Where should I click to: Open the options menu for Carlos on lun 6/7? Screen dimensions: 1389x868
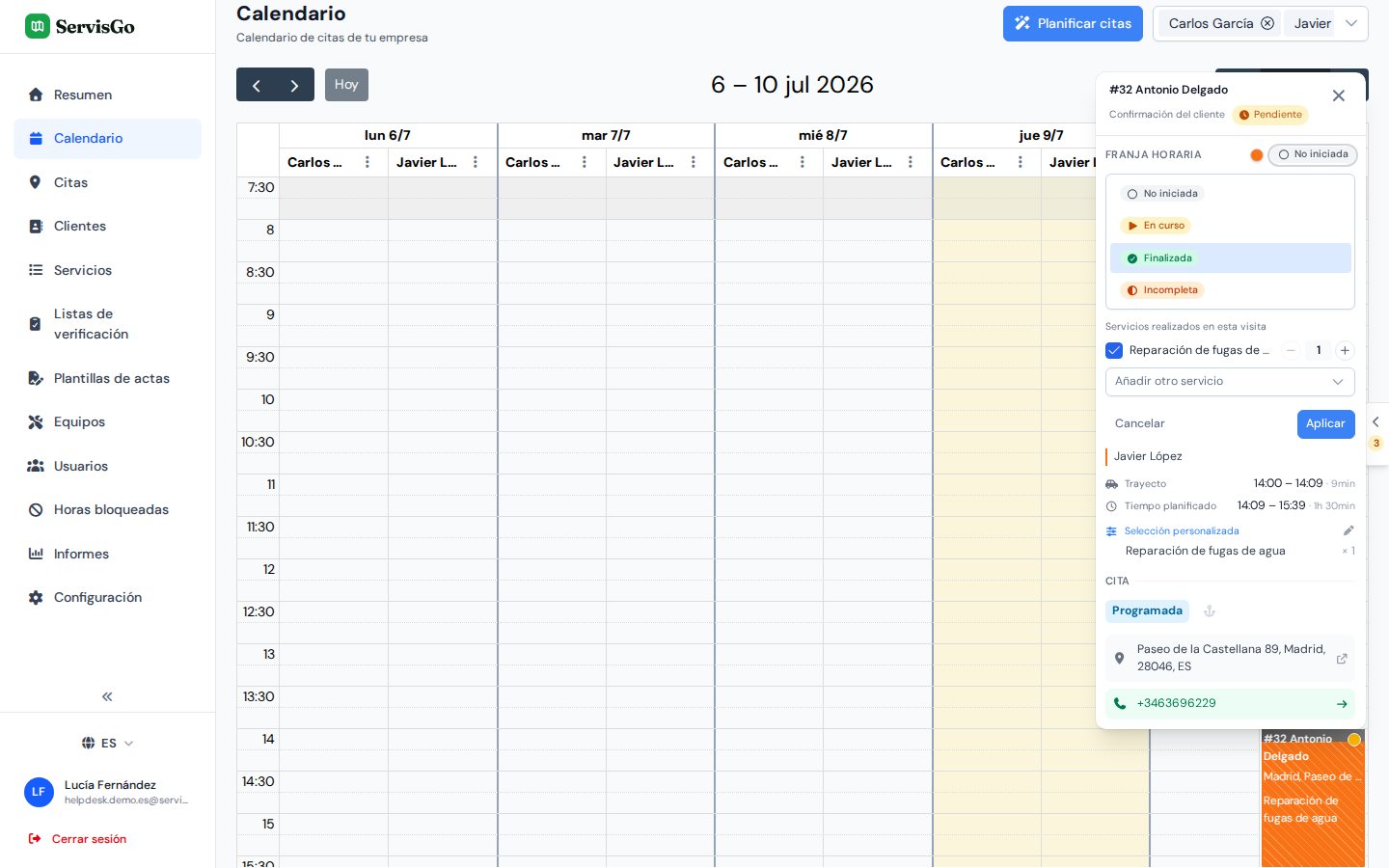click(368, 162)
